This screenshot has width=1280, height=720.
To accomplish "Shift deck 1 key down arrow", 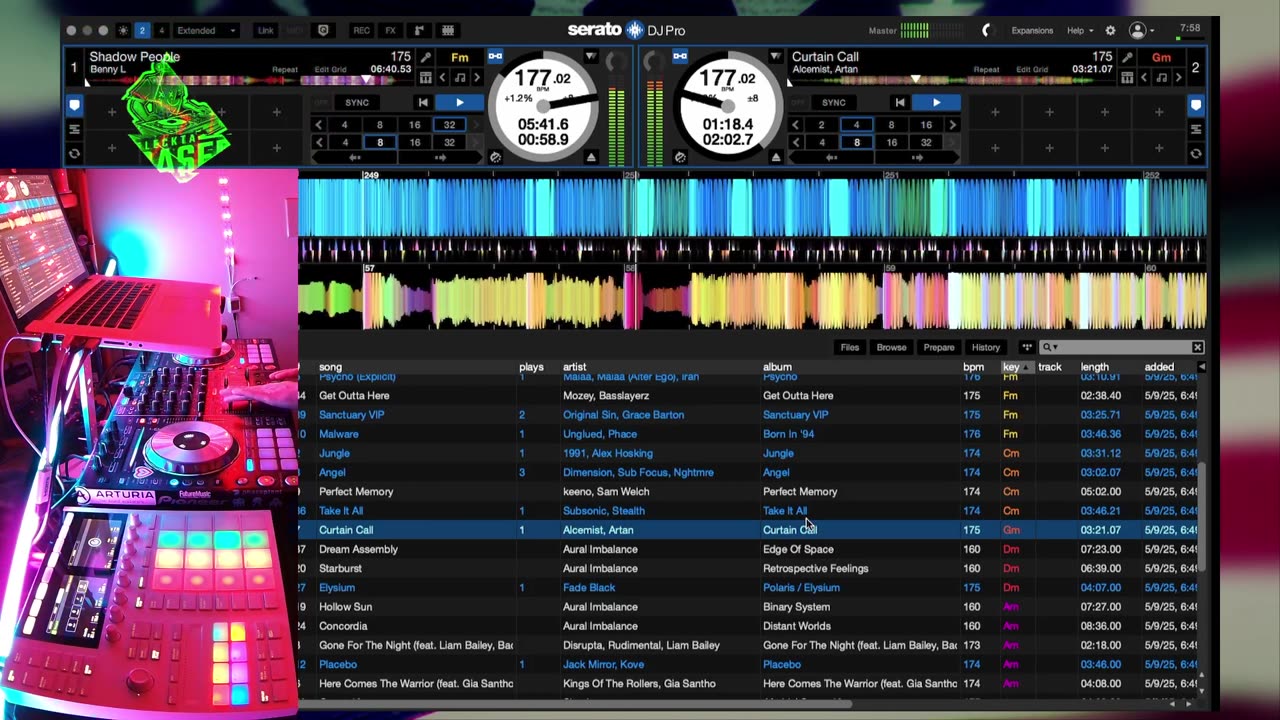I will pyautogui.click(x=444, y=77).
